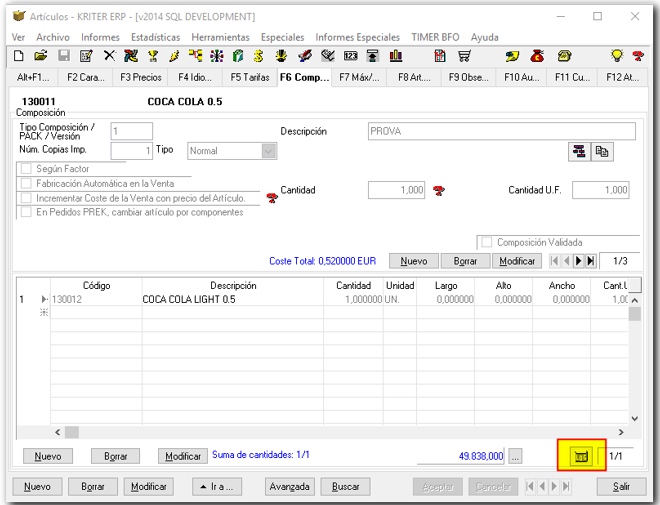
Task: Click the shopping cart toolbar icon
Action: pos(464,56)
